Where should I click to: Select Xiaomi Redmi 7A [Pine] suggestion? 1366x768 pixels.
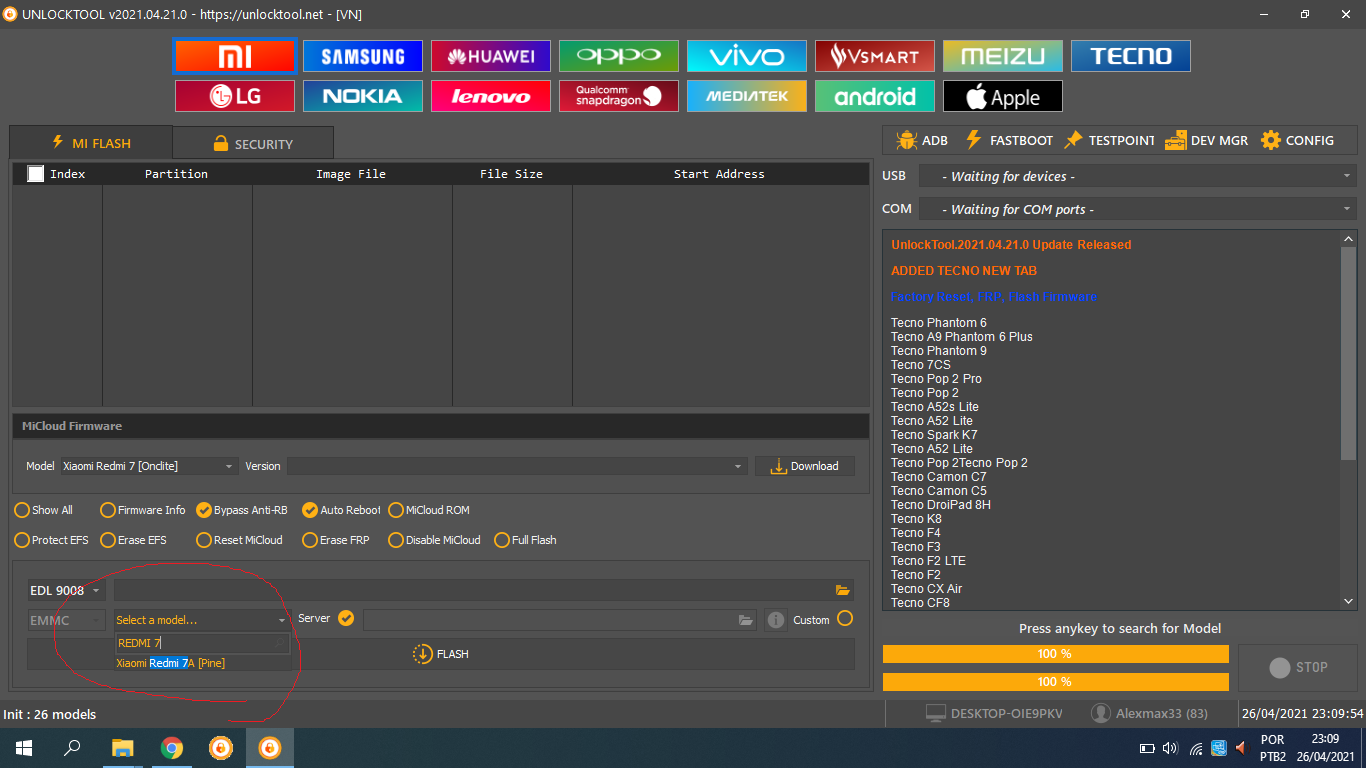170,663
